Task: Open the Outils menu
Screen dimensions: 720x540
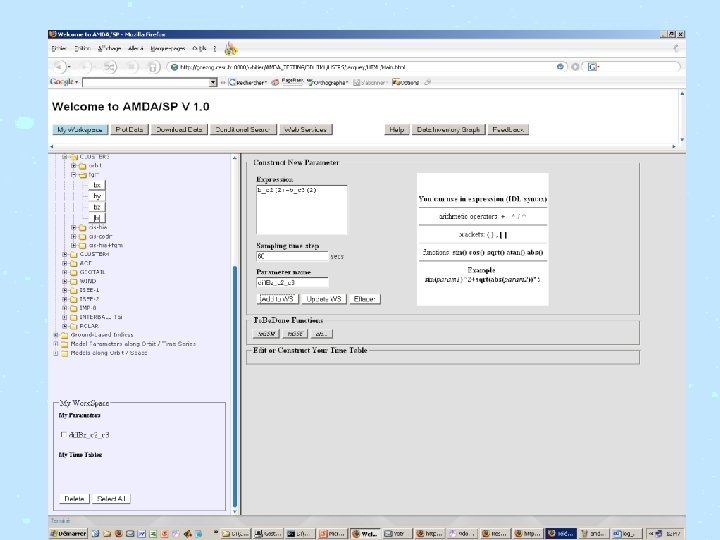Action: click(x=199, y=48)
